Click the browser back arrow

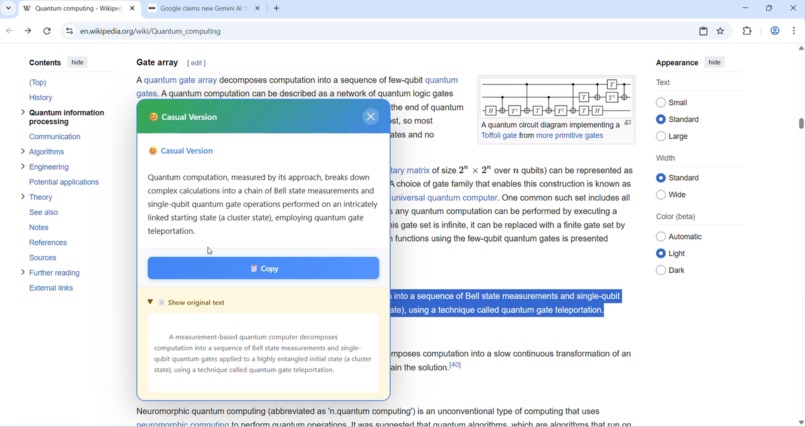pos(9,31)
